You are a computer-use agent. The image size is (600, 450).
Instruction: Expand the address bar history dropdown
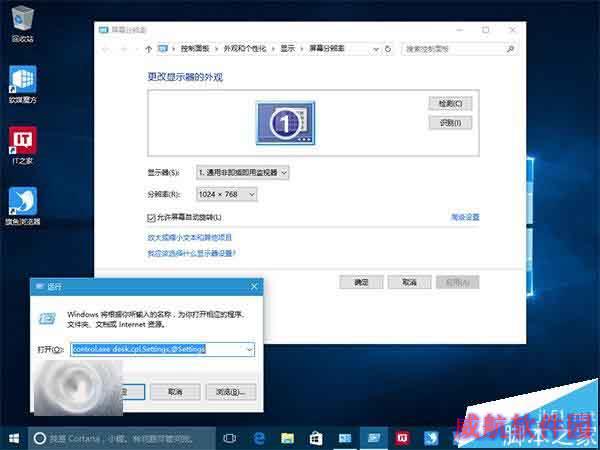pyautogui.click(x=376, y=49)
